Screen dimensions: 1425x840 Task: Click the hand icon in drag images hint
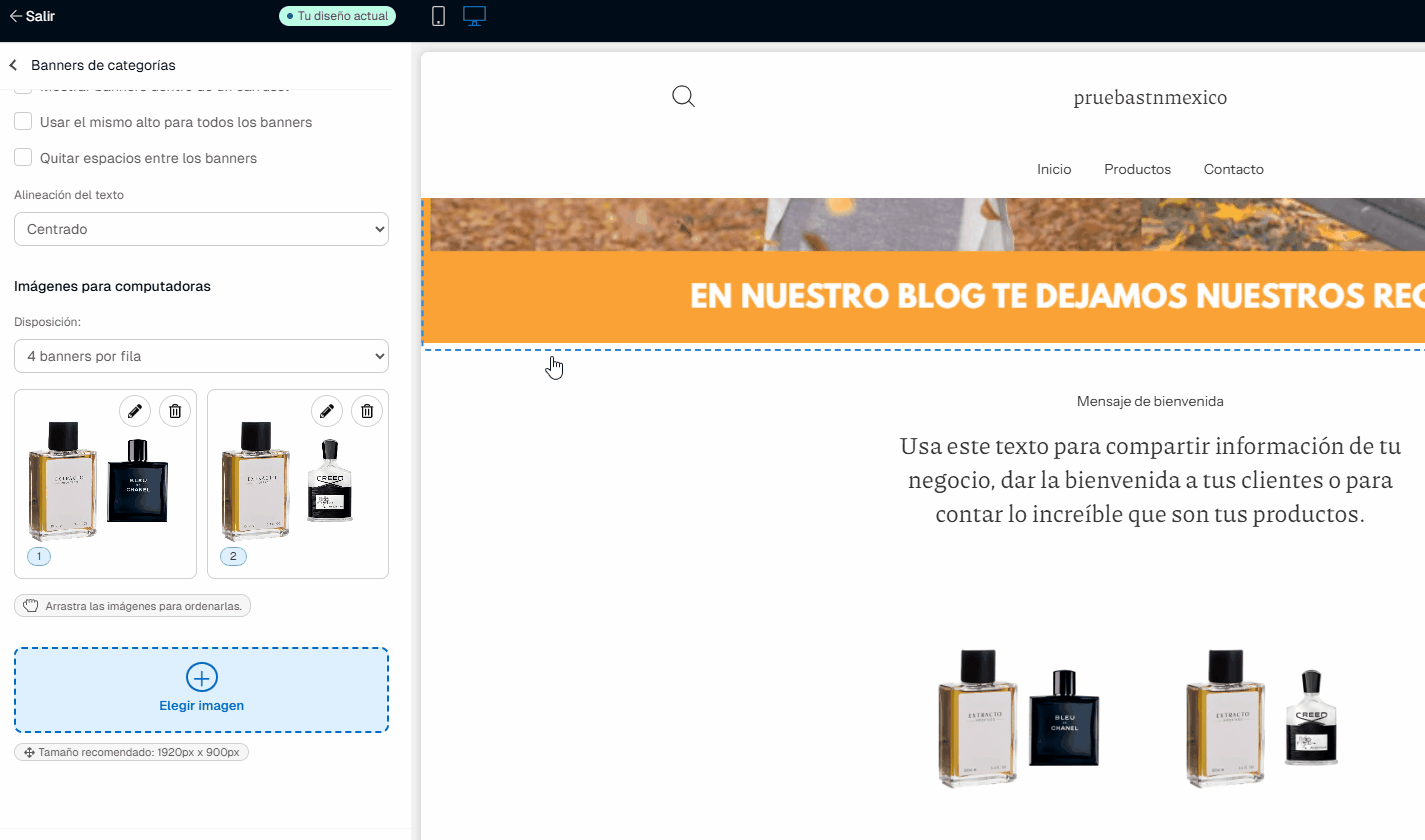tap(30, 605)
